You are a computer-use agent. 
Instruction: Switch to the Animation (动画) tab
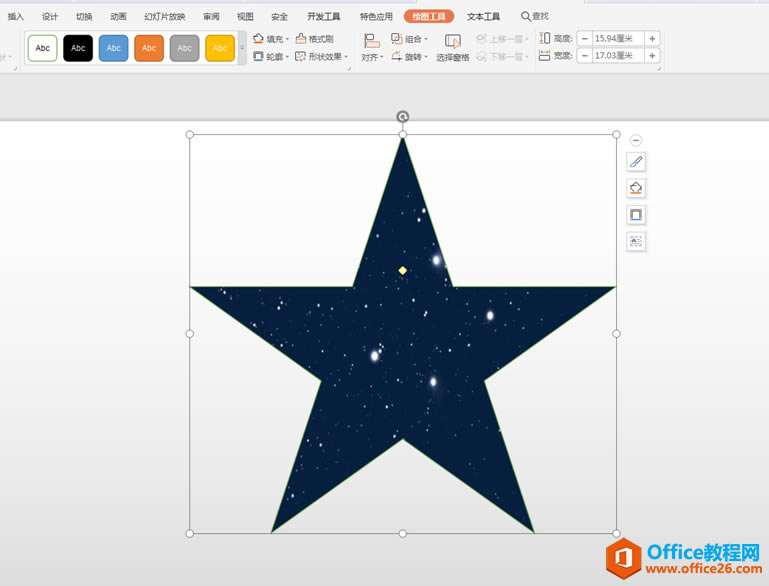click(x=118, y=17)
